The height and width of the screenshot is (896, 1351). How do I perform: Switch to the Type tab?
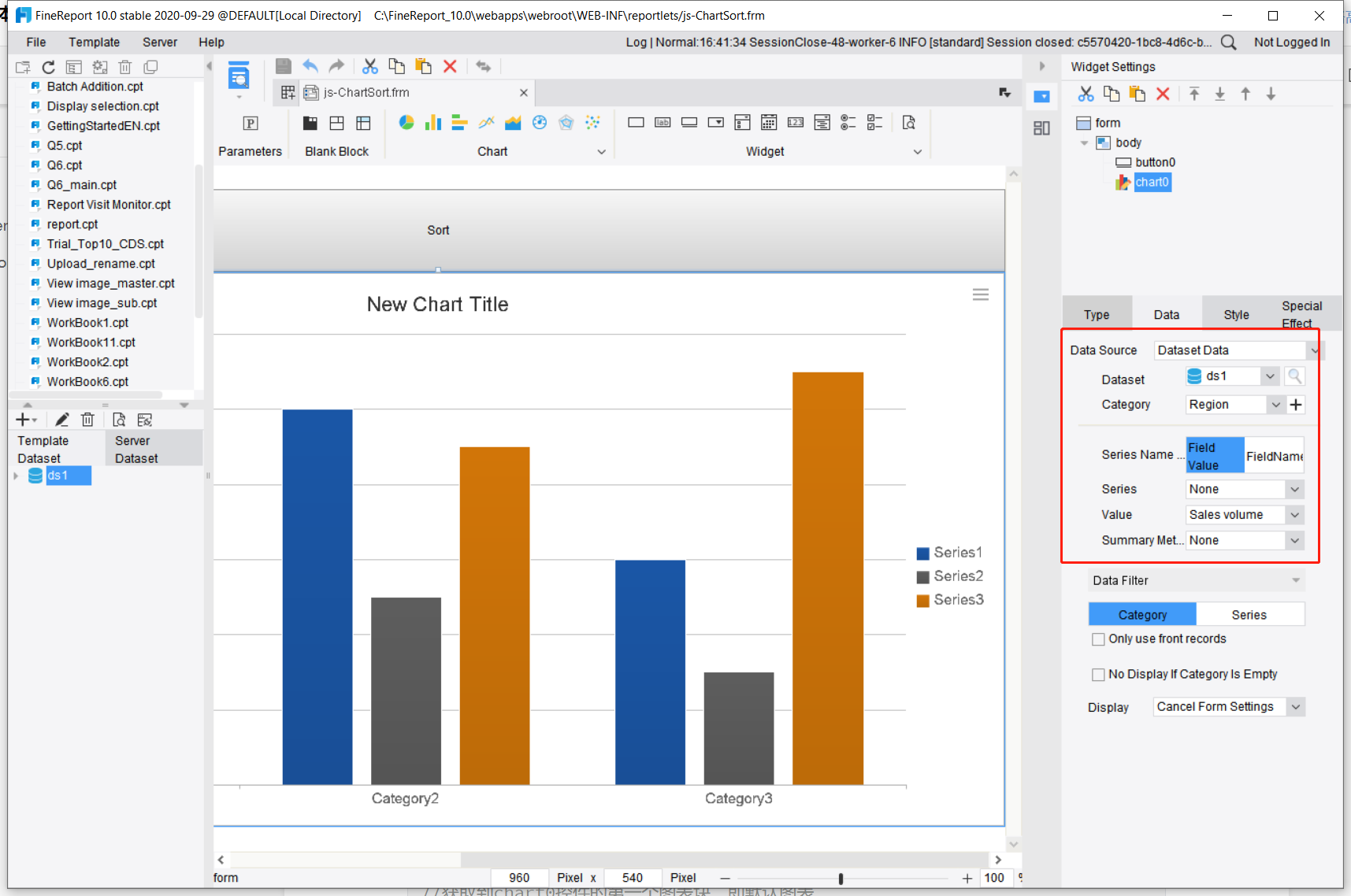(x=1097, y=314)
